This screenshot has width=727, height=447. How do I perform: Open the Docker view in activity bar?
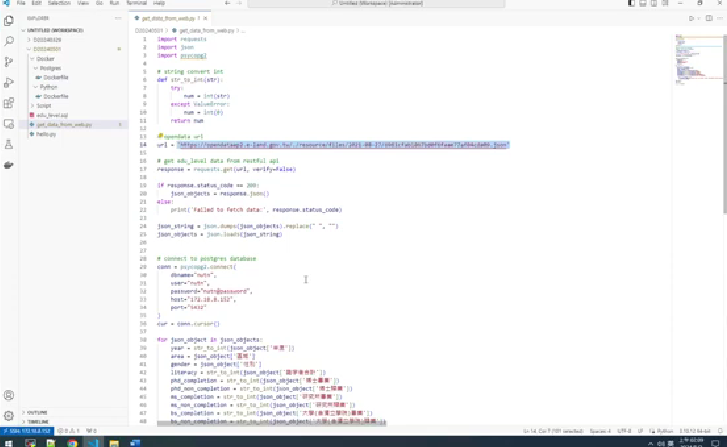(9, 165)
